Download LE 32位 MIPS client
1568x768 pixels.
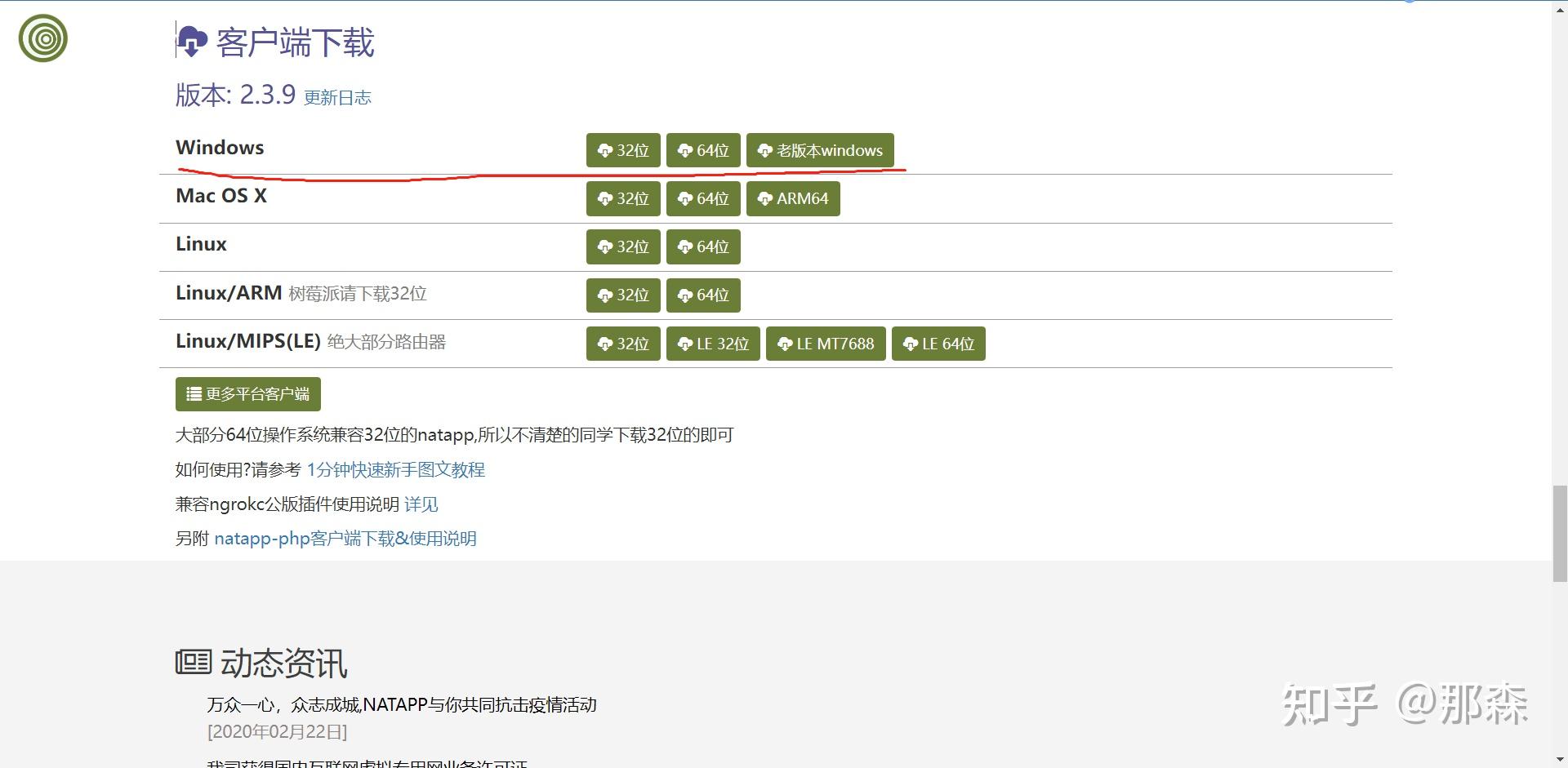(712, 344)
